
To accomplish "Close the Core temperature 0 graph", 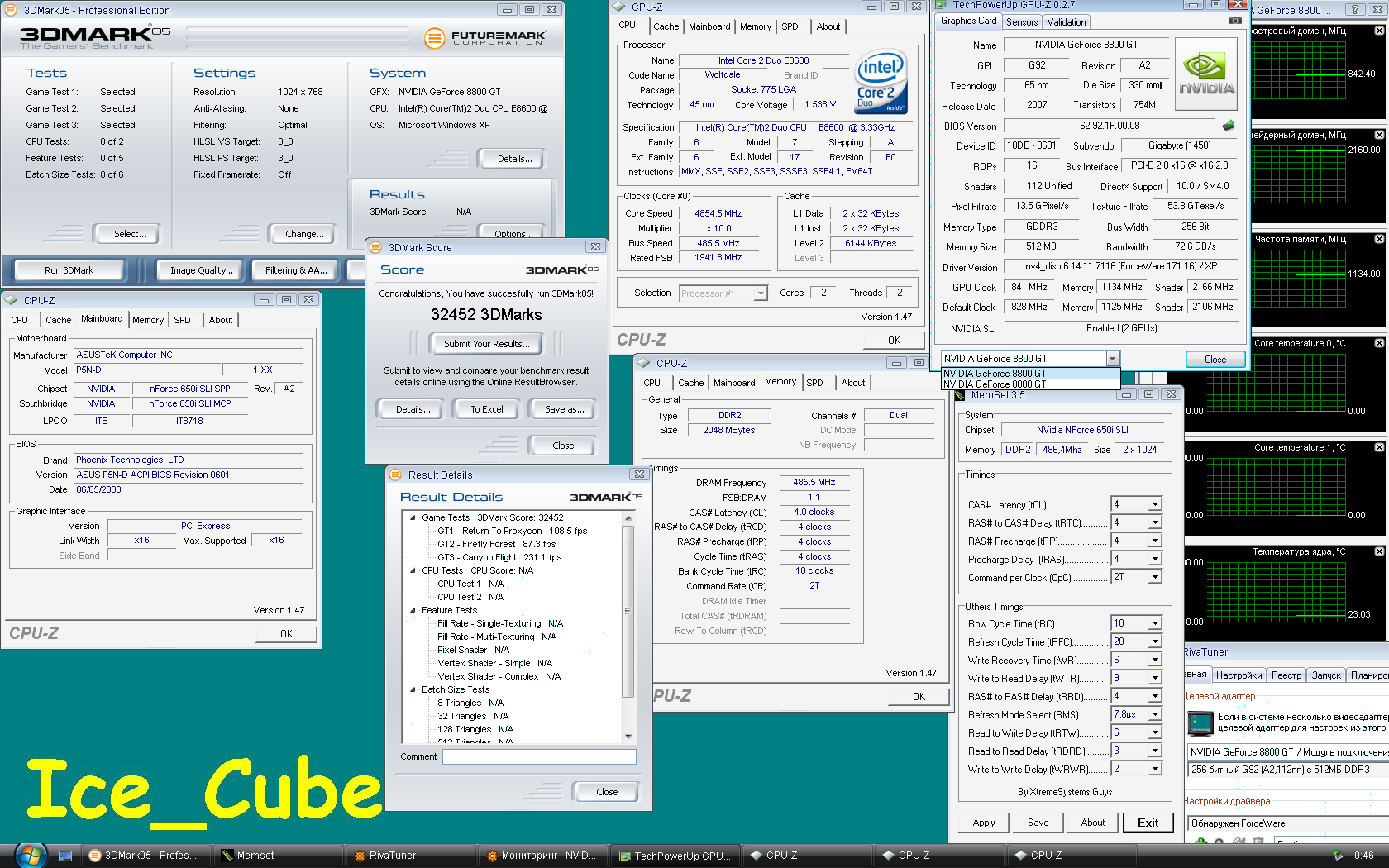I will coord(1379,343).
